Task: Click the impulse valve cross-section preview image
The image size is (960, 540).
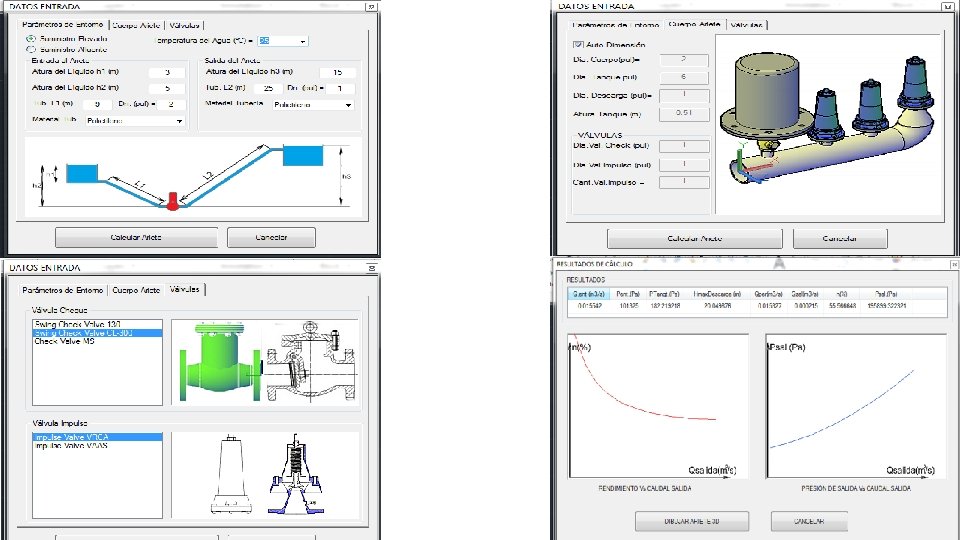Action: 296,474
